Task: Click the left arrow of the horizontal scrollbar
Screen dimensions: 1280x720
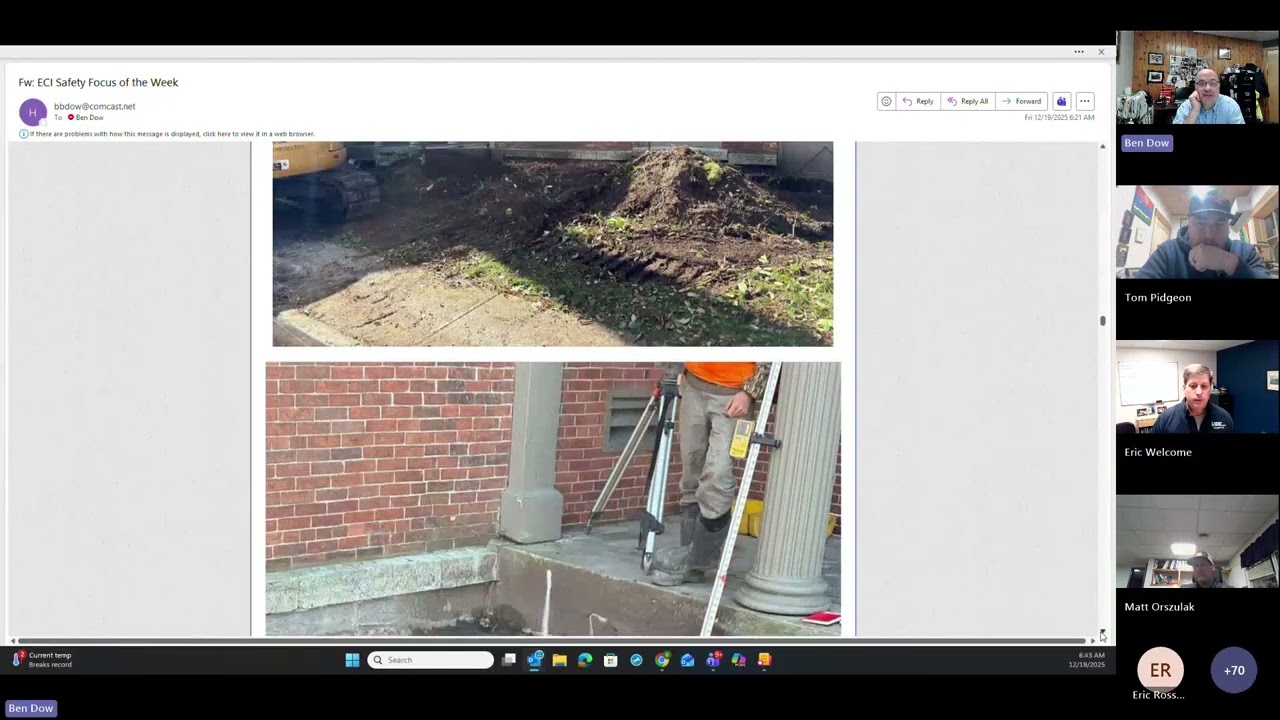Action: 12,641
